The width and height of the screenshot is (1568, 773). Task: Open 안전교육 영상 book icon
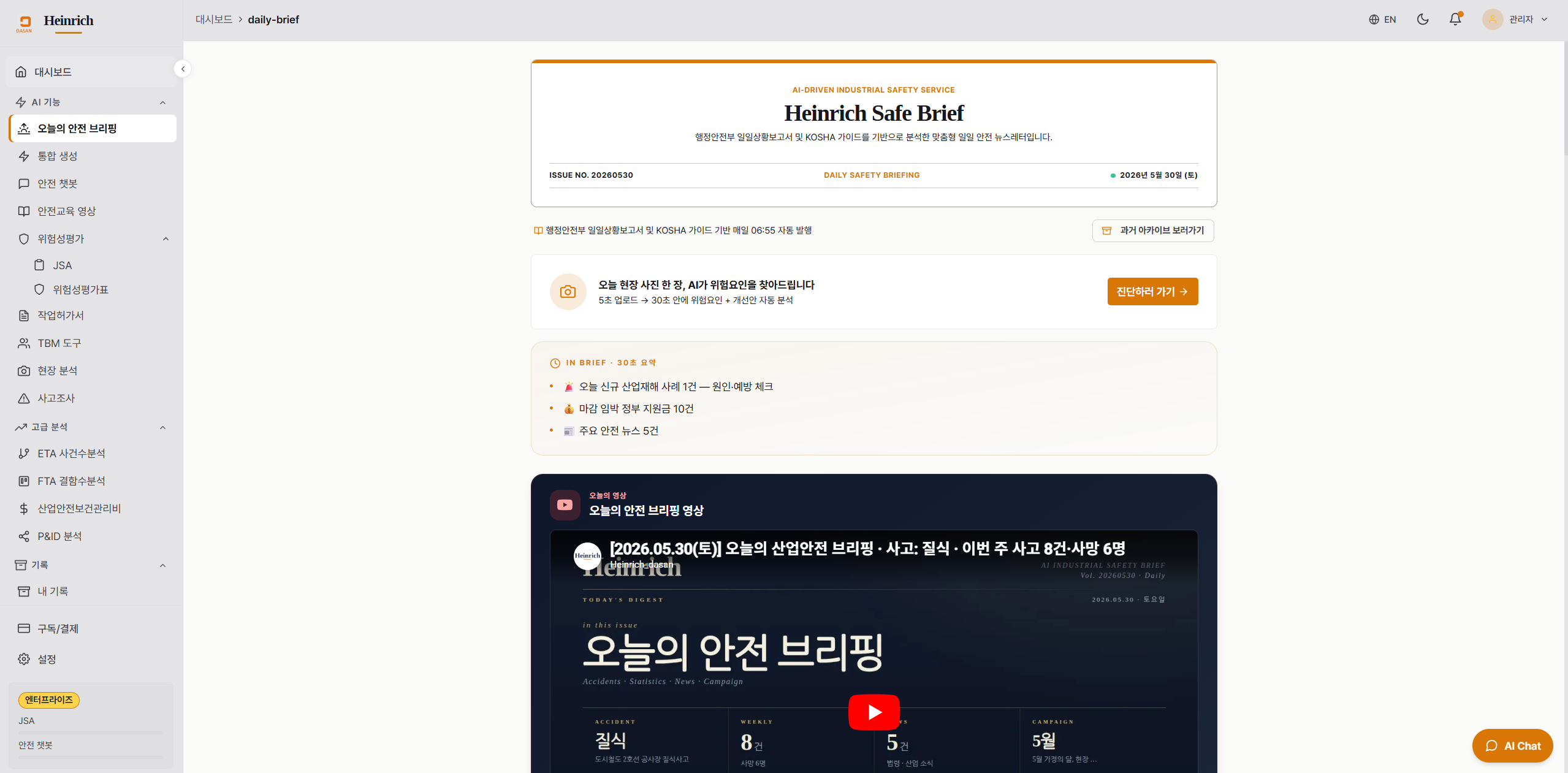click(x=24, y=211)
